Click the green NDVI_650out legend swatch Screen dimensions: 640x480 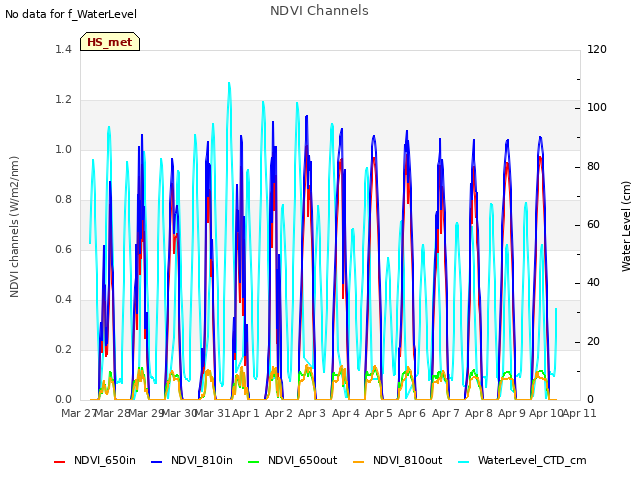[253, 462]
